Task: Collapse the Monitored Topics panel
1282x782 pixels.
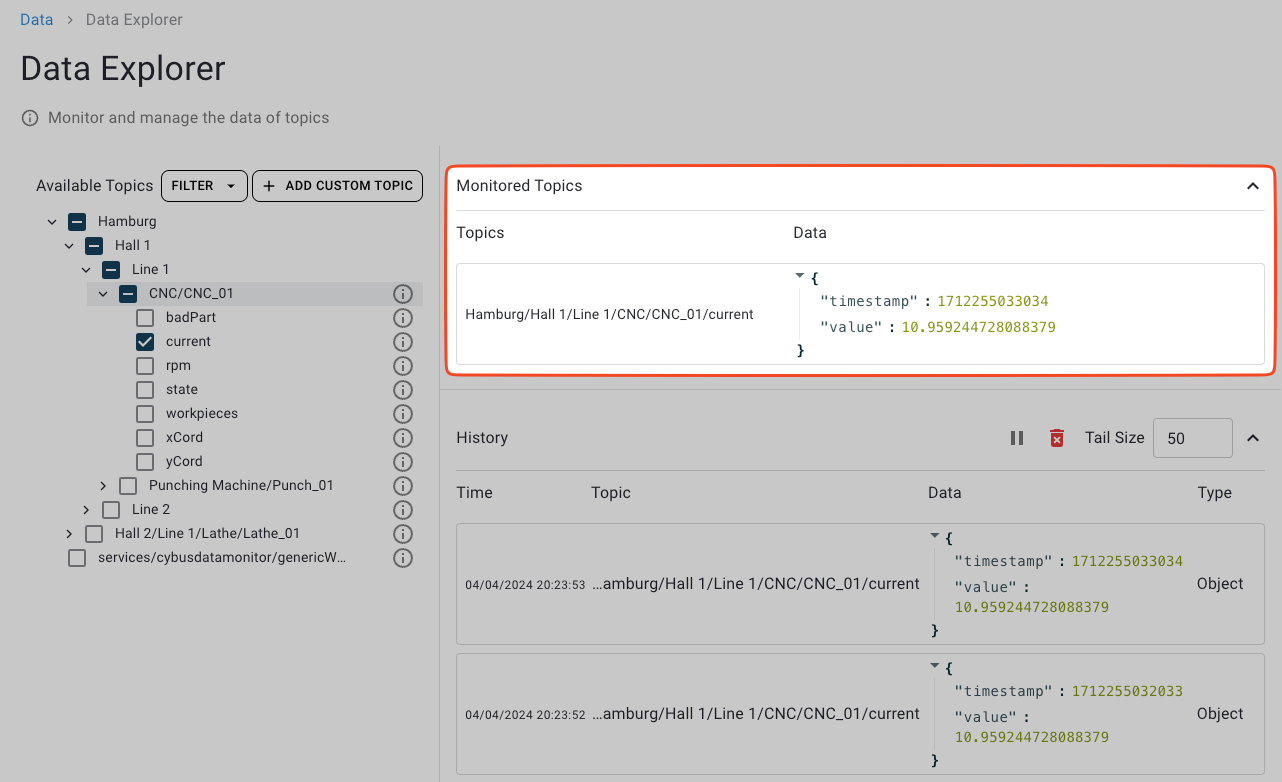Action: pos(1252,186)
